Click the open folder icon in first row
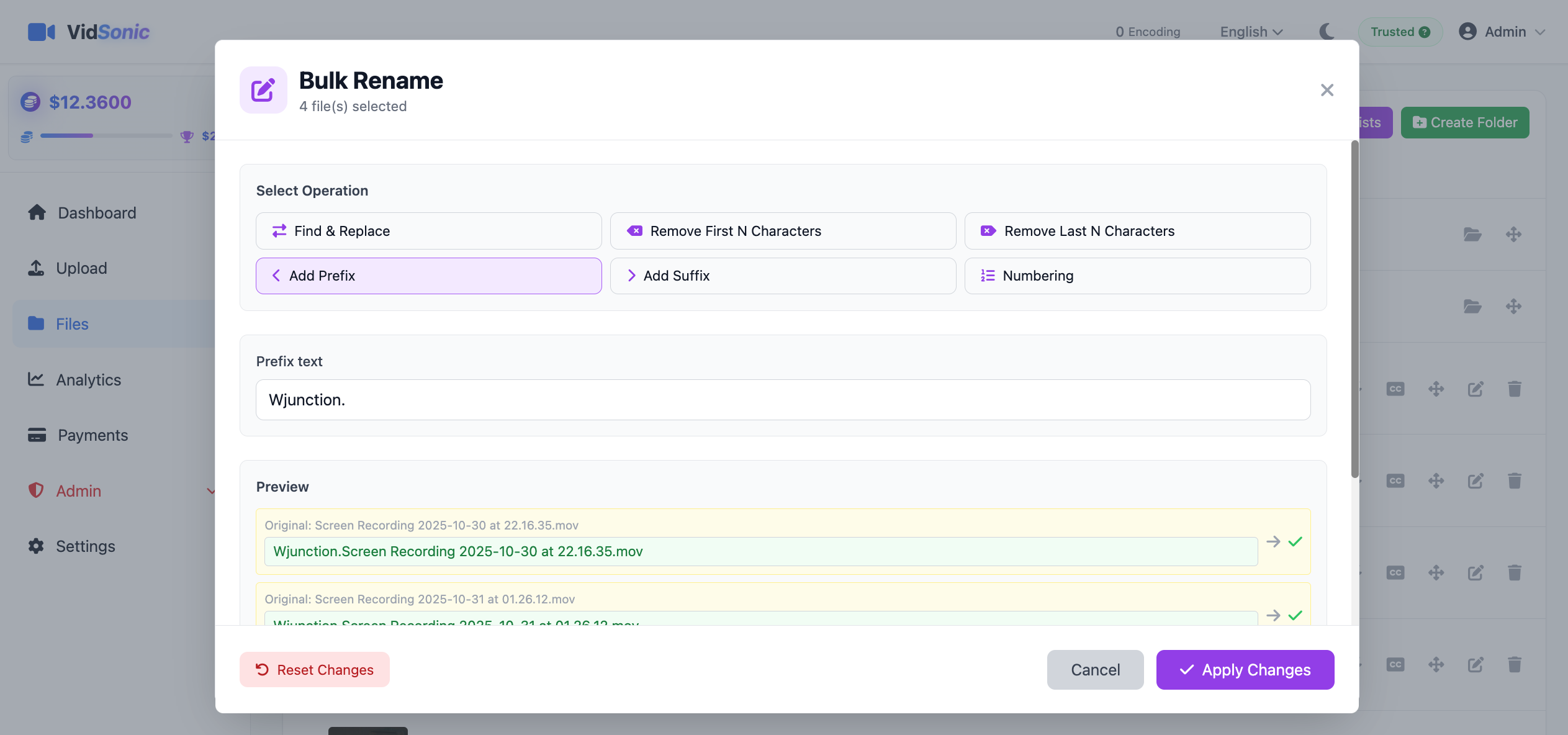This screenshot has height=735, width=1568. [1472, 235]
